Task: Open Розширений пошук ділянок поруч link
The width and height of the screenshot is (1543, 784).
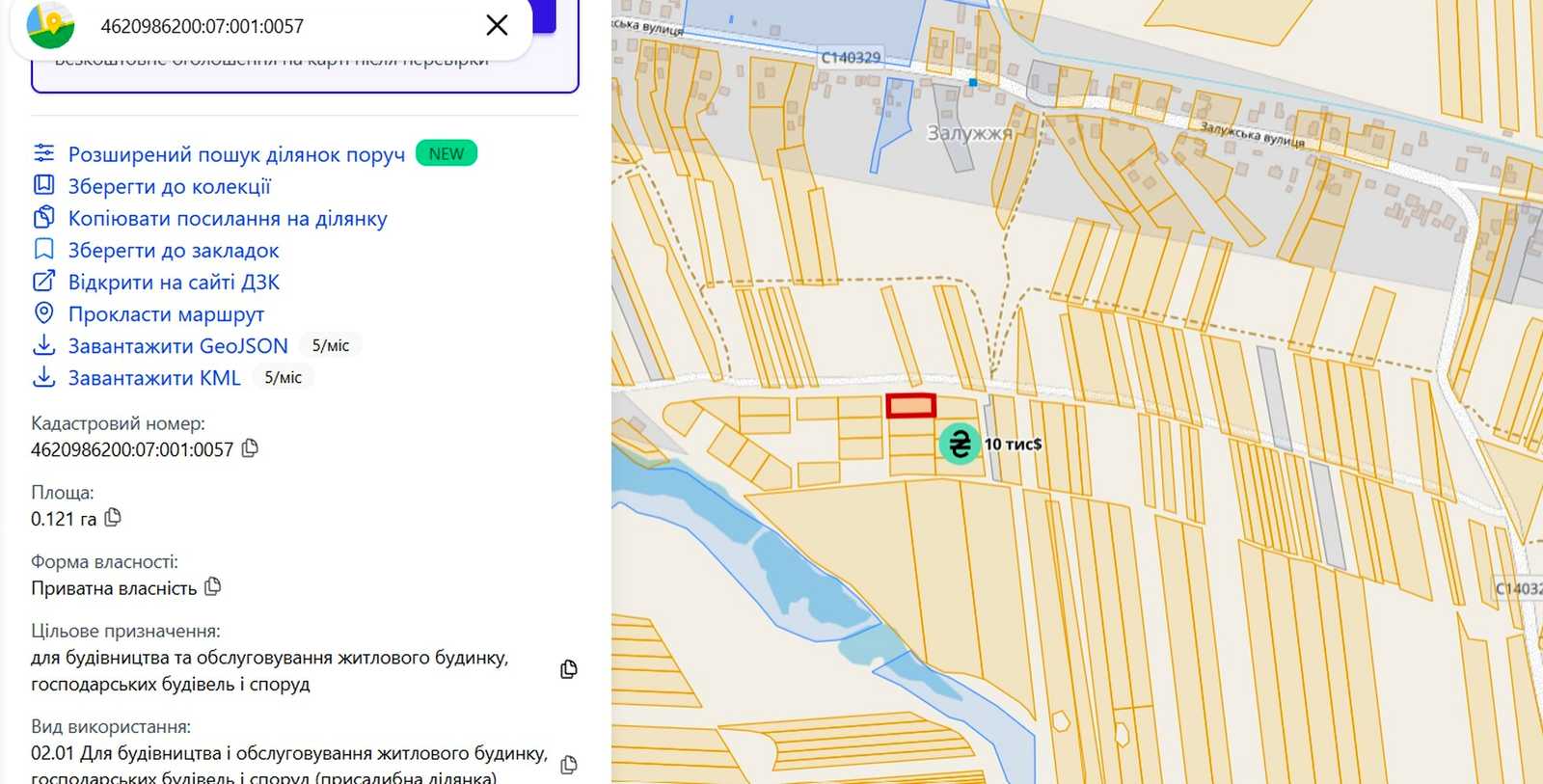Action: pos(236,154)
